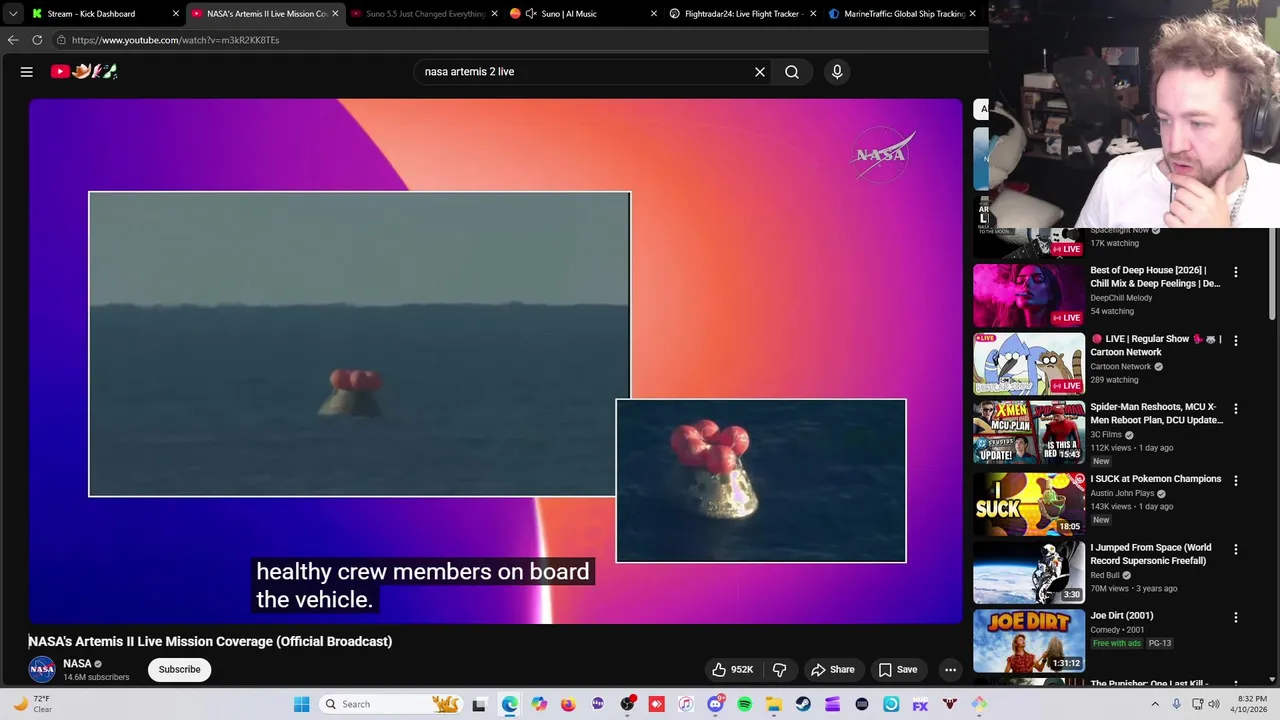The height and width of the screenshot is (720, 1280).
Task: Open Task View on the taskbar
Action: [479, 704]
